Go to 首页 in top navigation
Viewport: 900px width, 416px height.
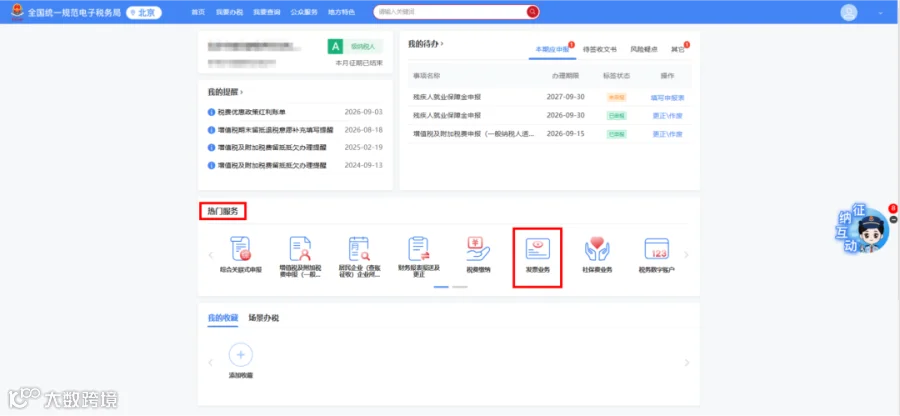(x=198, y=12)
